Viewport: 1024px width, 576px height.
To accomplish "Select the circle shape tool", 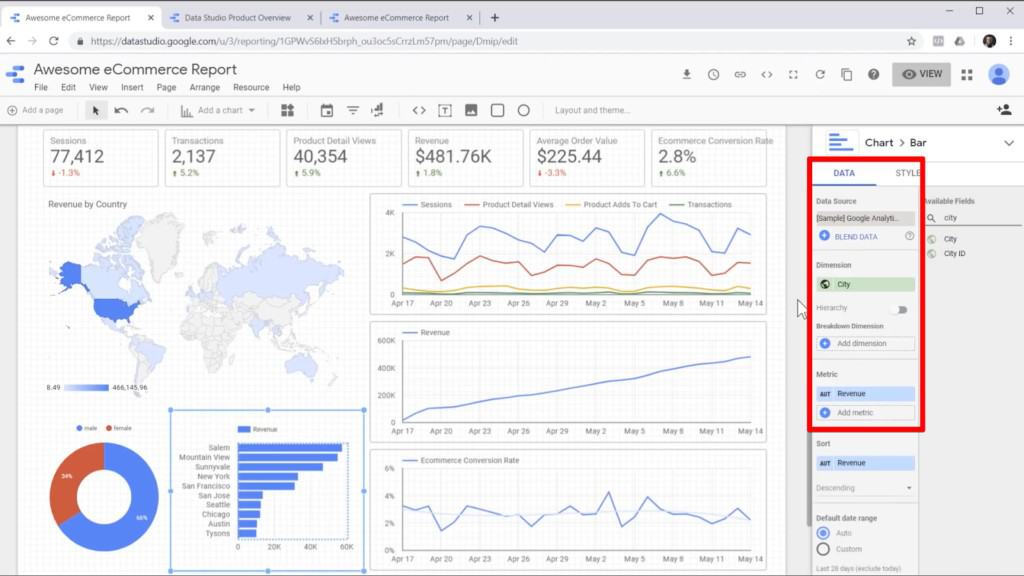I will [523, 110].
